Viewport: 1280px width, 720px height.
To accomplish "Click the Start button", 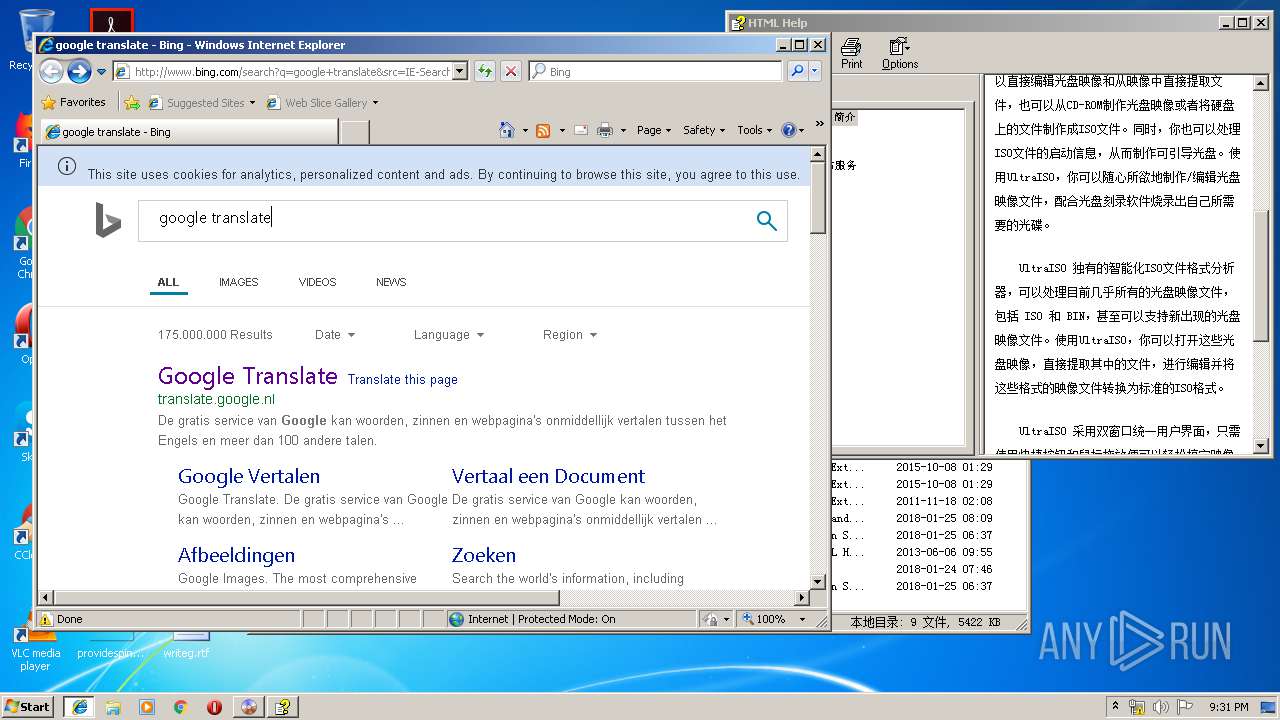I will click(x=27, y=706).
